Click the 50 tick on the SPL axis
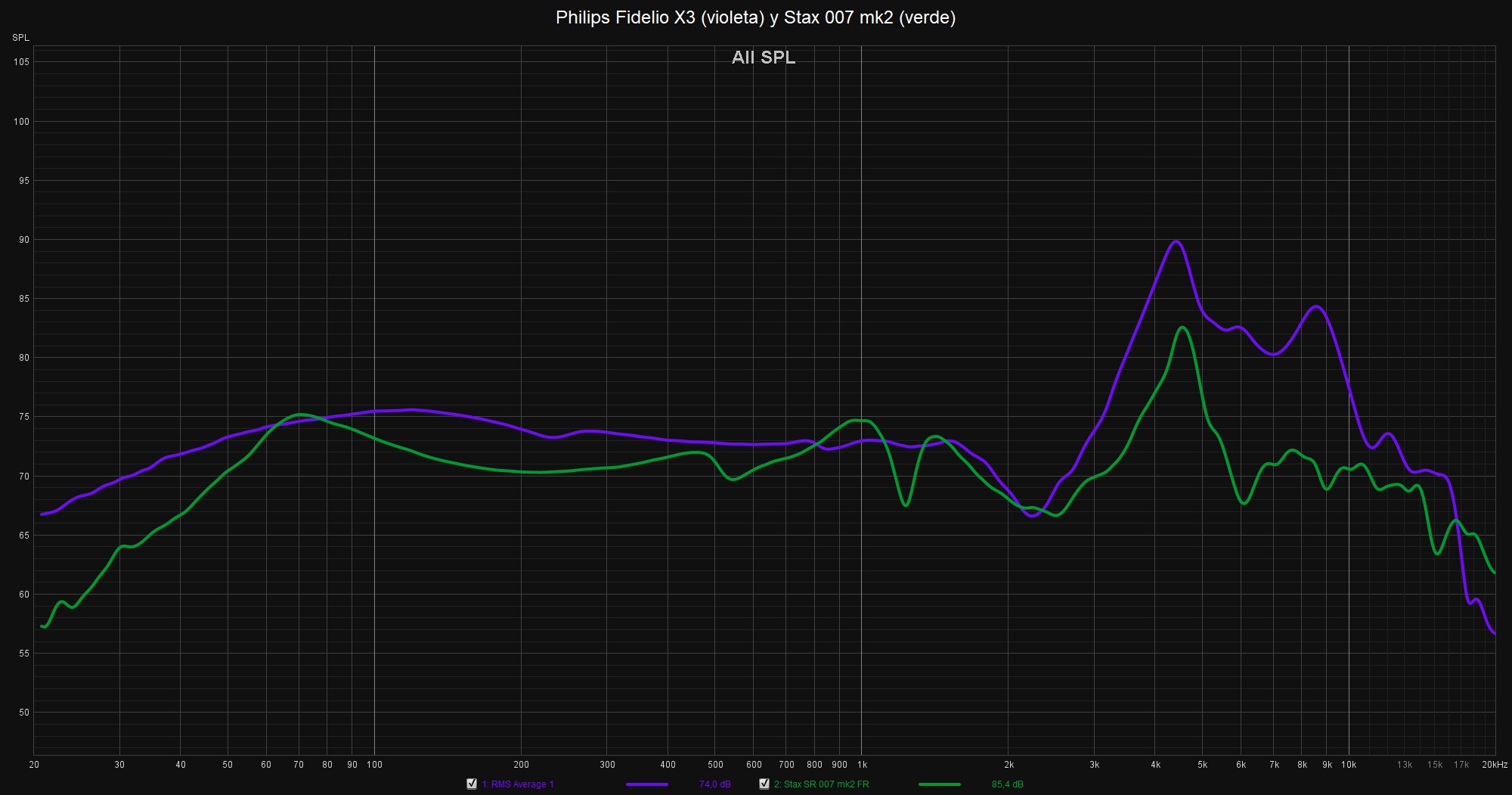Image resolution: width=1512 pixels, height=795 pixels. click(23, 713)
